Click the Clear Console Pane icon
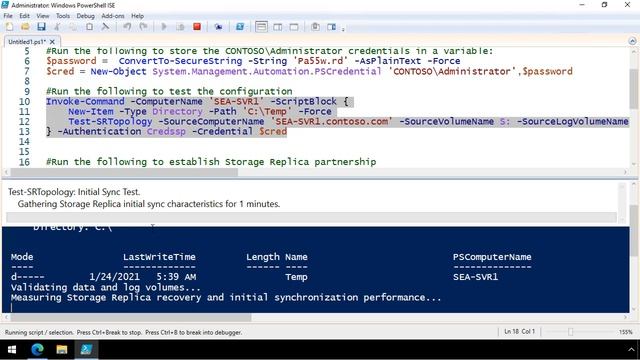Viewport: 640px width, 360px height. (105, 27)
